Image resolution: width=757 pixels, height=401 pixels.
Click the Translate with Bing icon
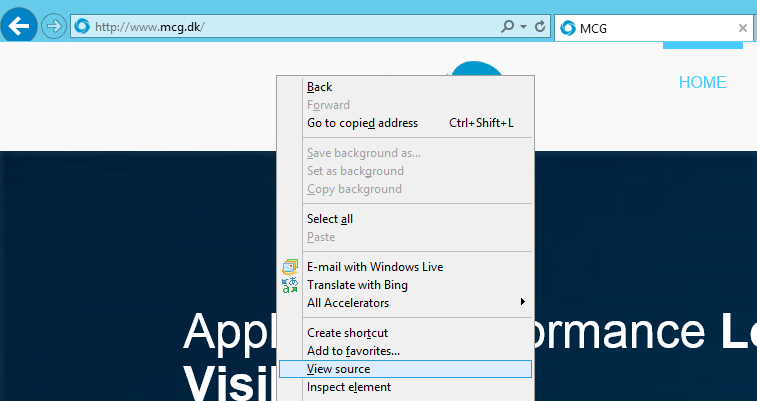click(290, 285)
